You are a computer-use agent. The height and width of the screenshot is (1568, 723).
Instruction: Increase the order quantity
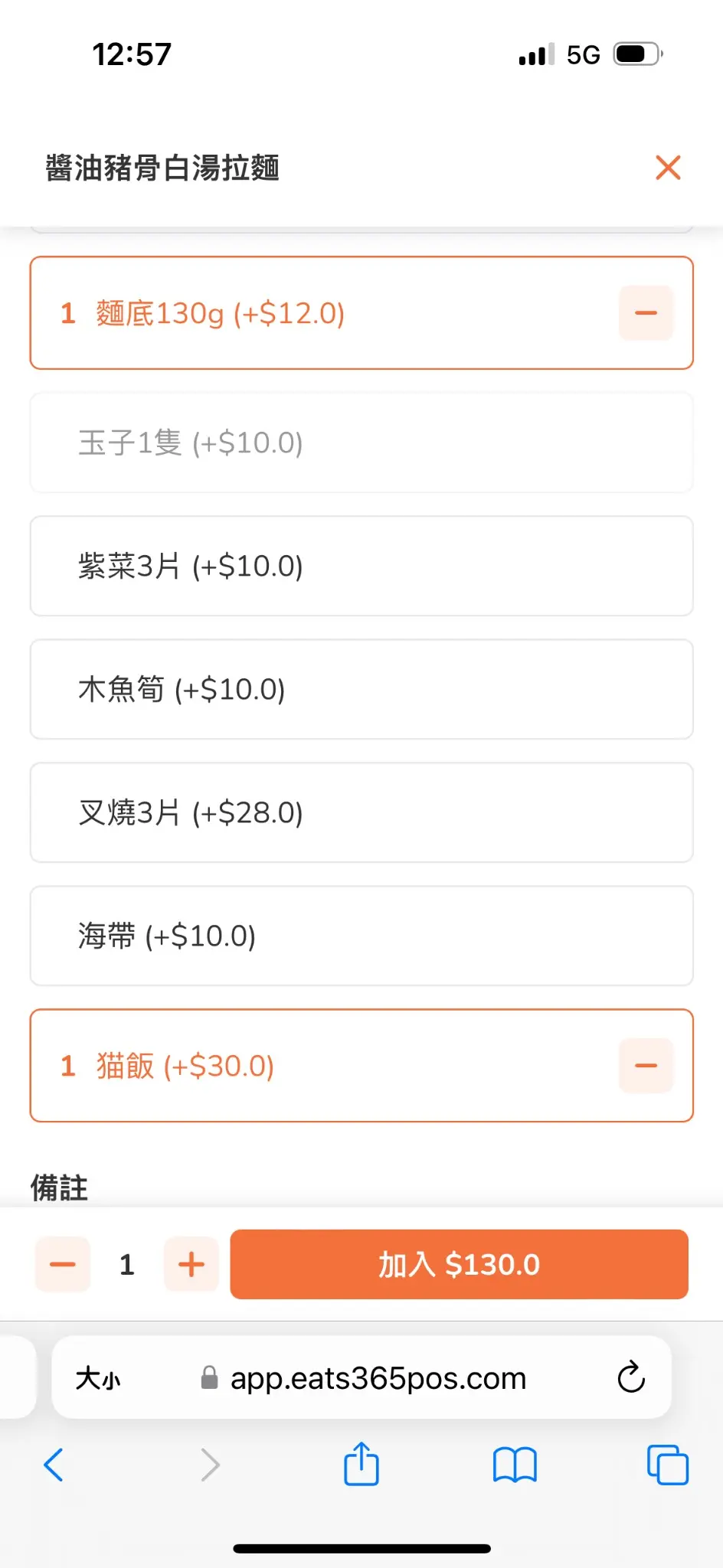point(191,1264)
